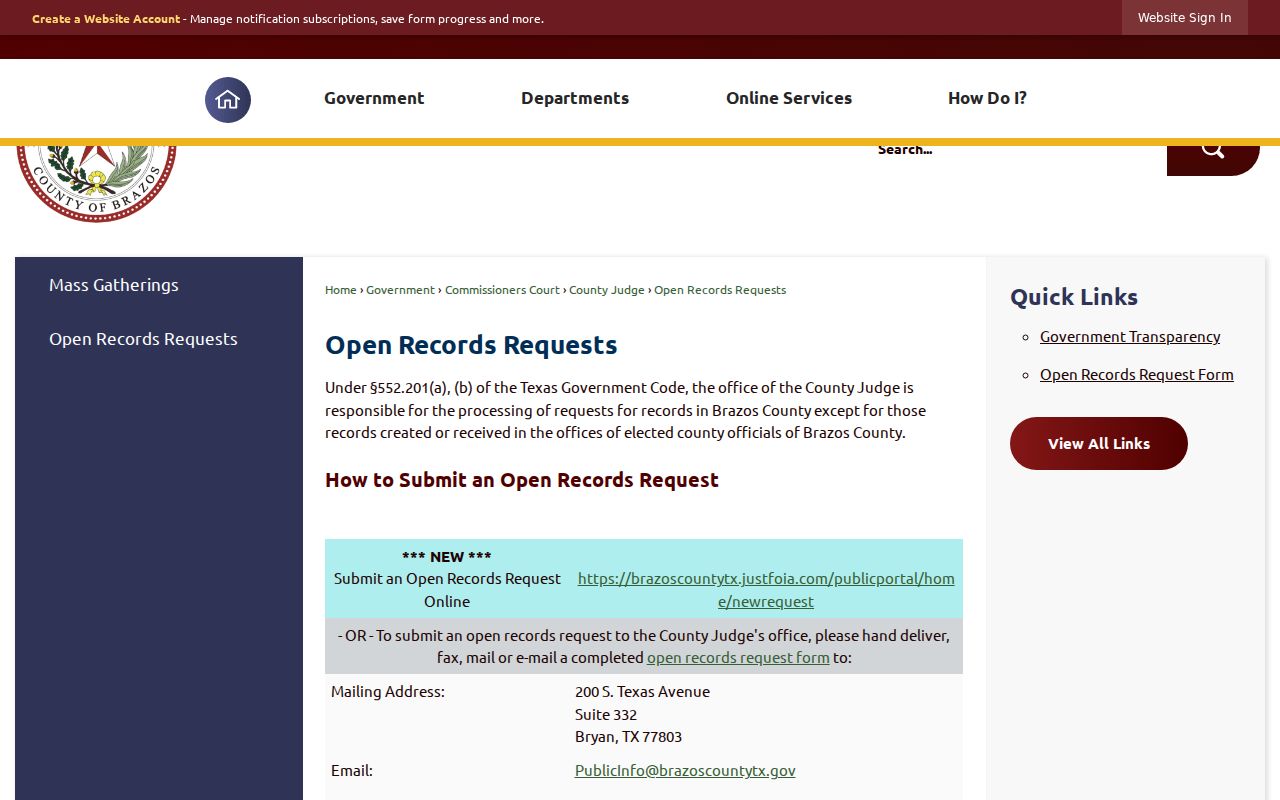Click the Bryan, TX 77803 text
This screenshot has height=800, width=1280.
click(x=628, y=737)
